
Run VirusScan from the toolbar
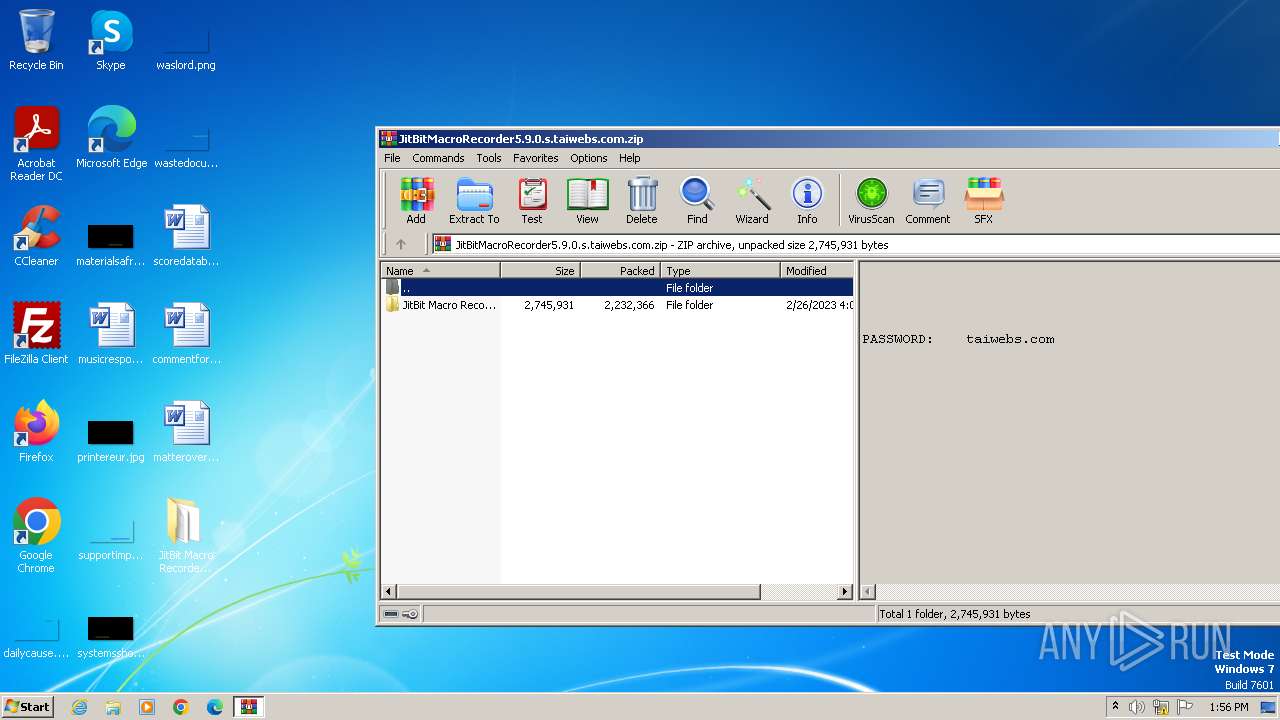[871, 200]
